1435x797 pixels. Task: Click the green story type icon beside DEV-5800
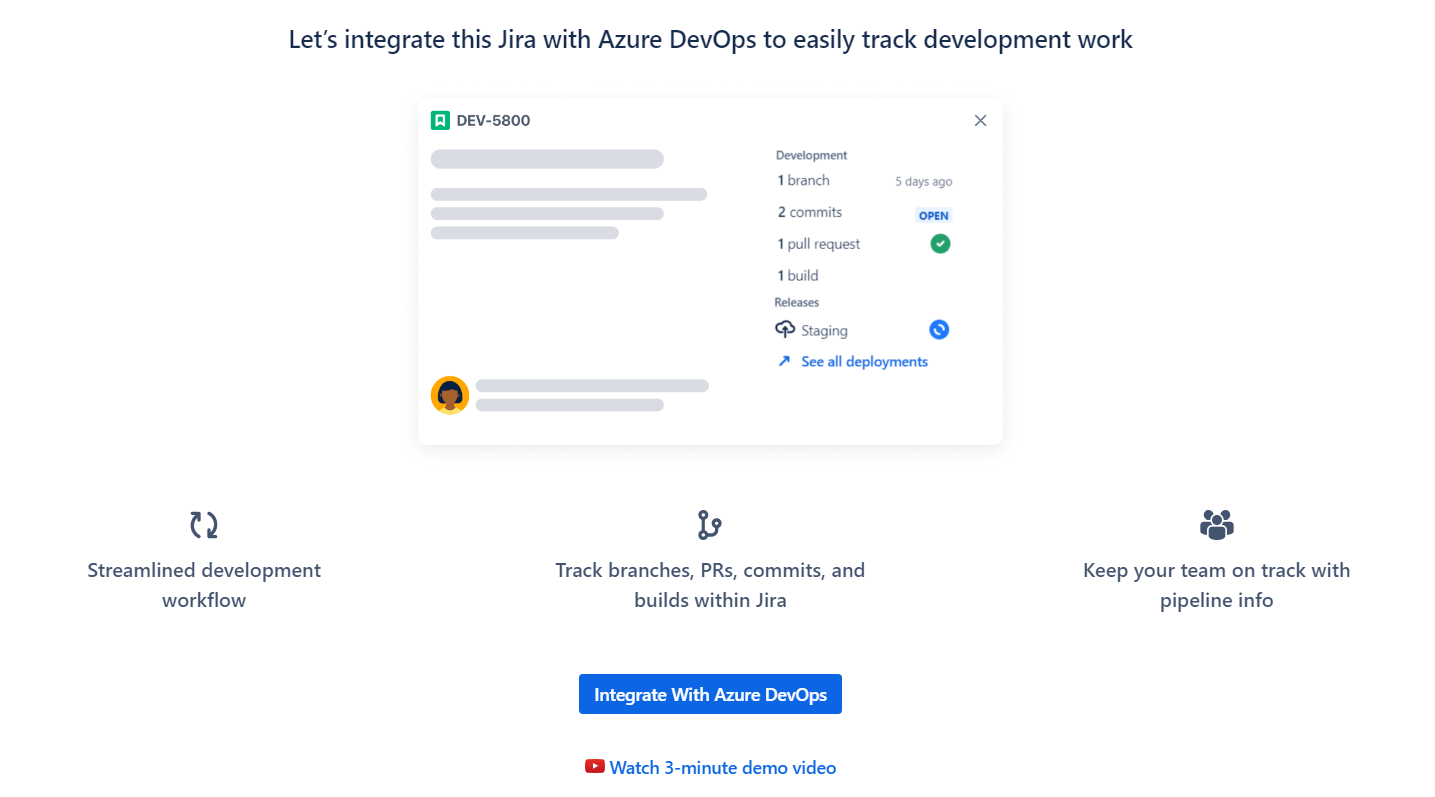440,120
